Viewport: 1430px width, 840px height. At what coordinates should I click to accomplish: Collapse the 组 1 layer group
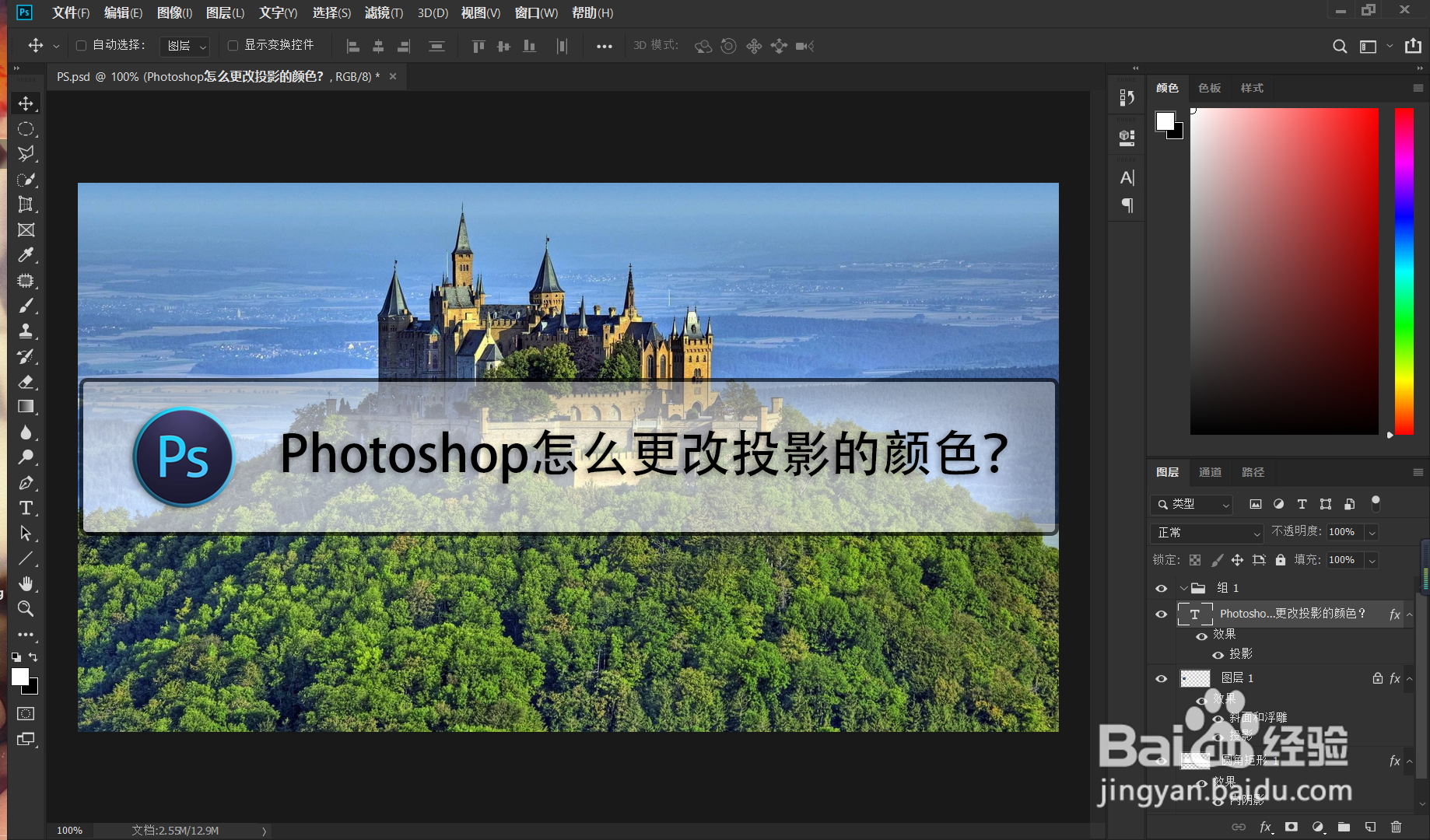click(1184, 588)
